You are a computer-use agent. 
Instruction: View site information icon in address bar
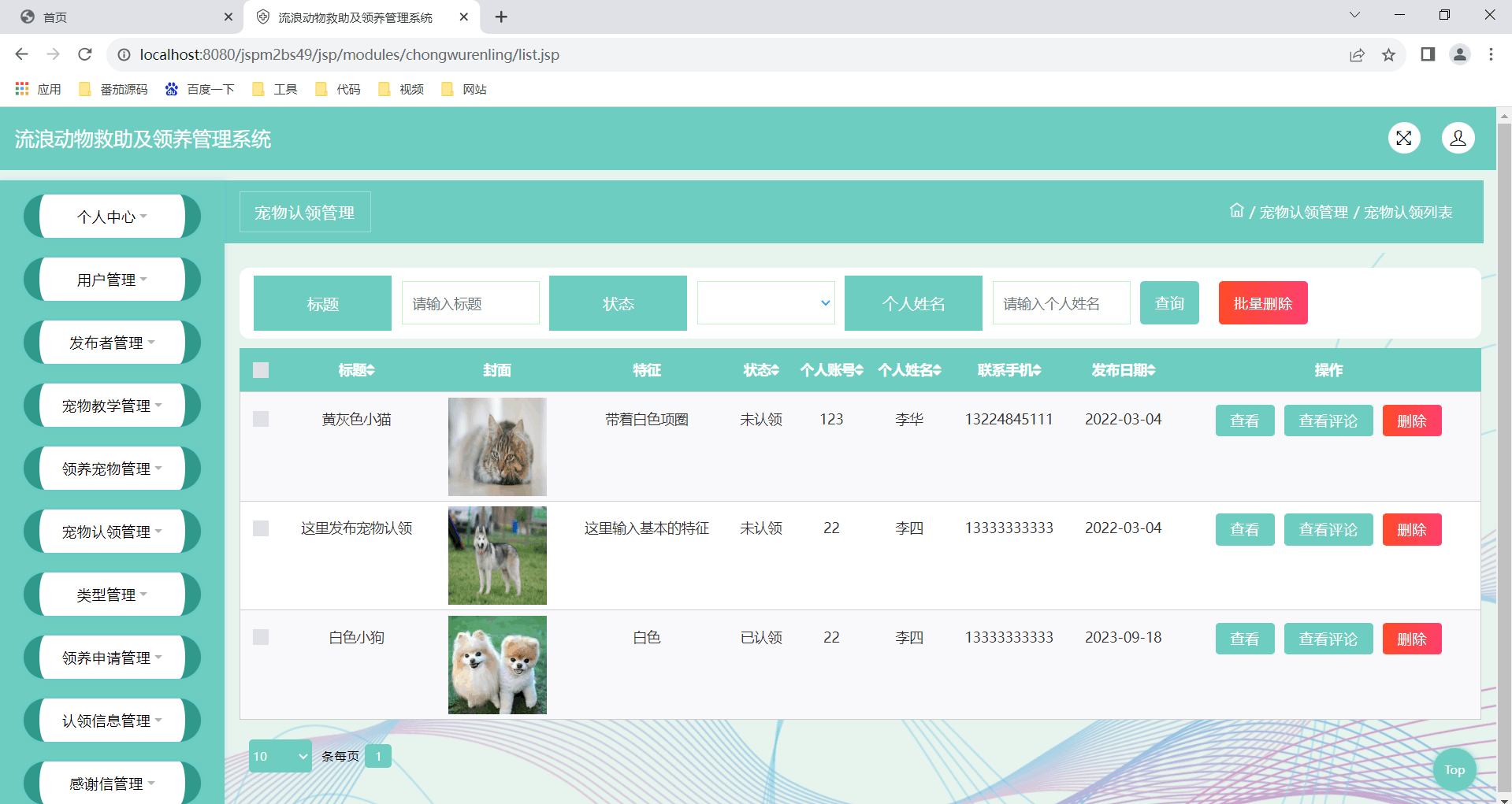[124, 54]
